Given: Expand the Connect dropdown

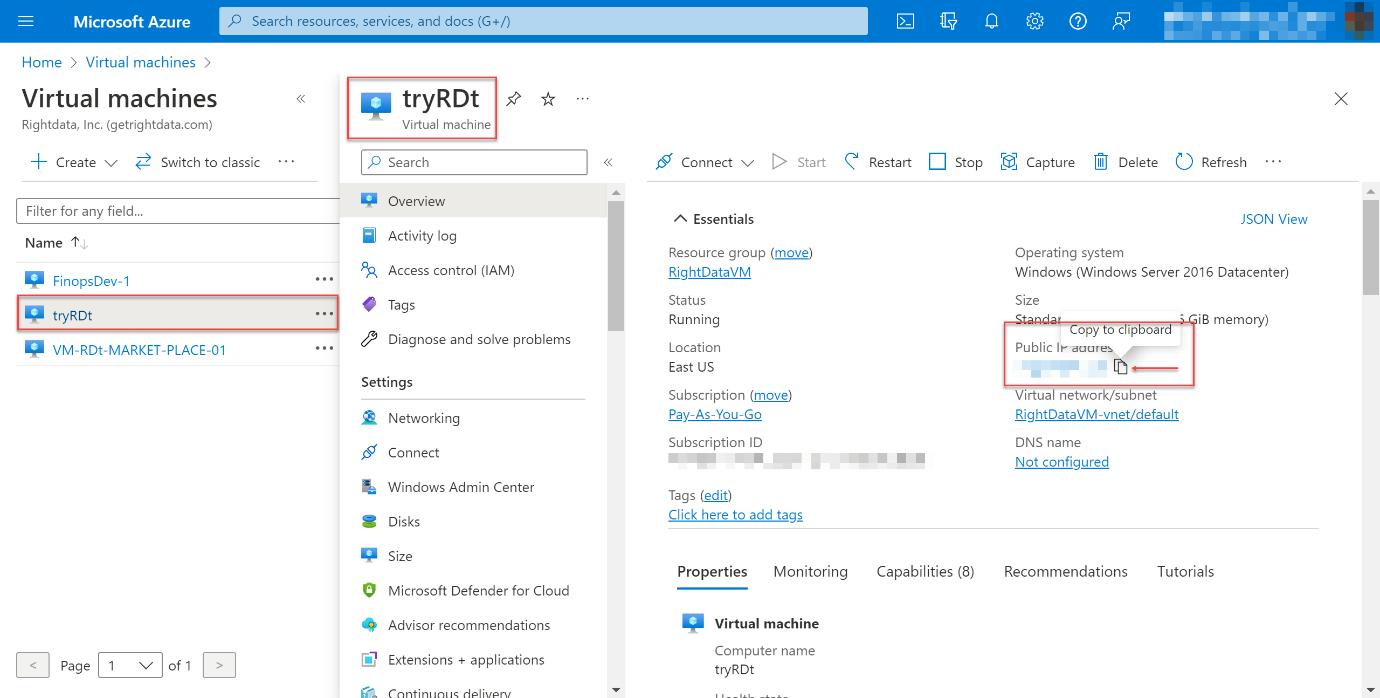Looking at the screenshot, I should click(x=745, y=161).
